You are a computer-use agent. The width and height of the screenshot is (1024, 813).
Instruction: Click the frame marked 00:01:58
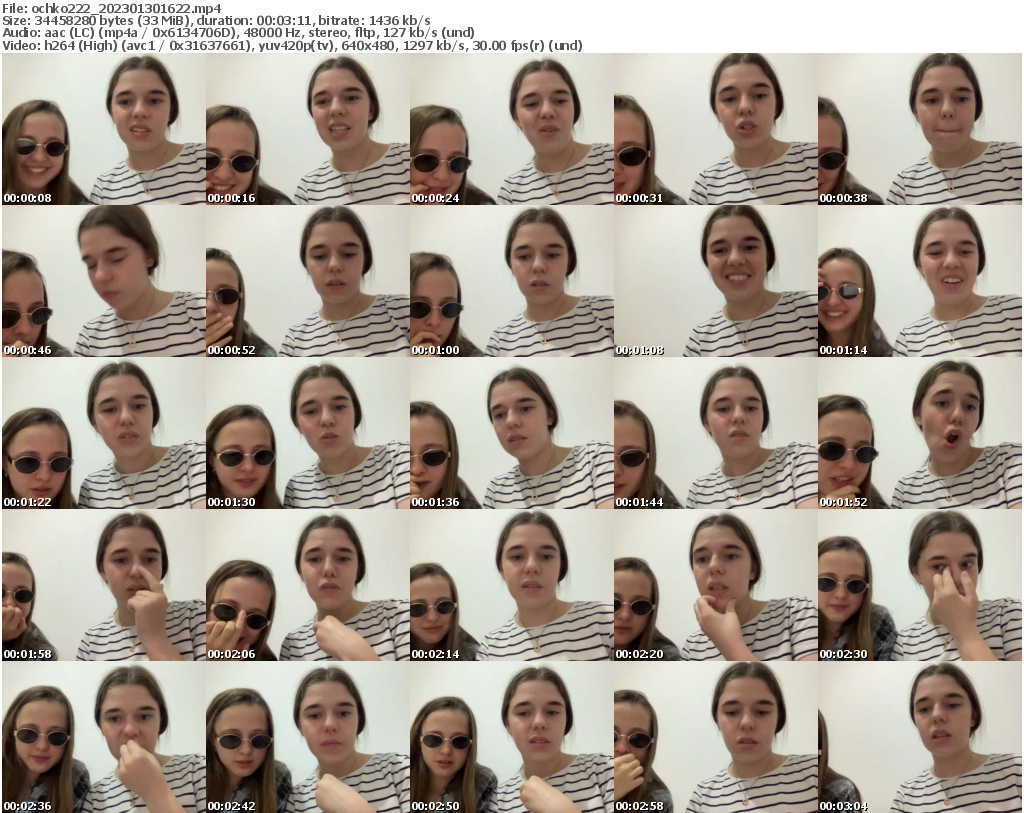point(103,586)
